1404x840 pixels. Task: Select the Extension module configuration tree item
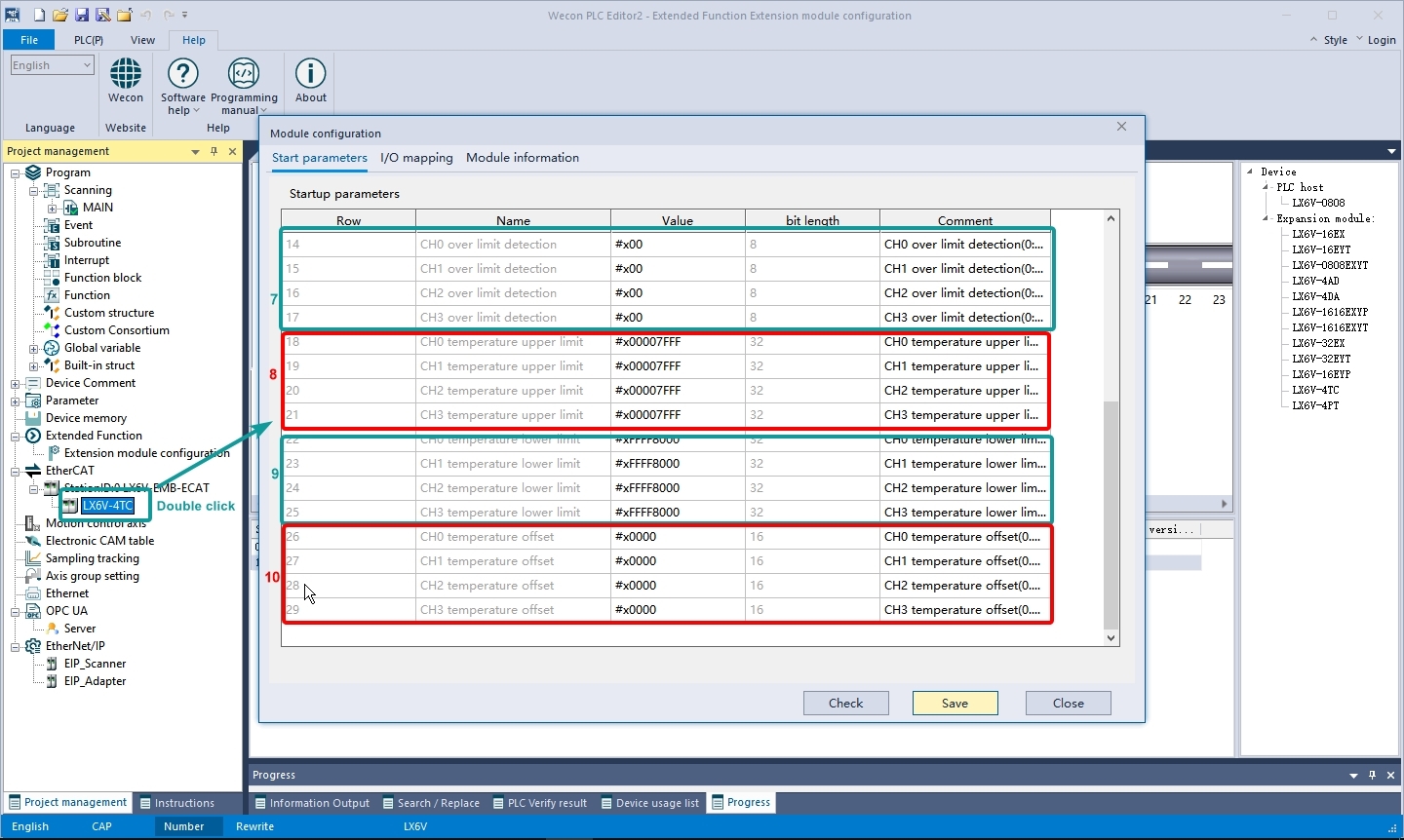coord(146,453)
